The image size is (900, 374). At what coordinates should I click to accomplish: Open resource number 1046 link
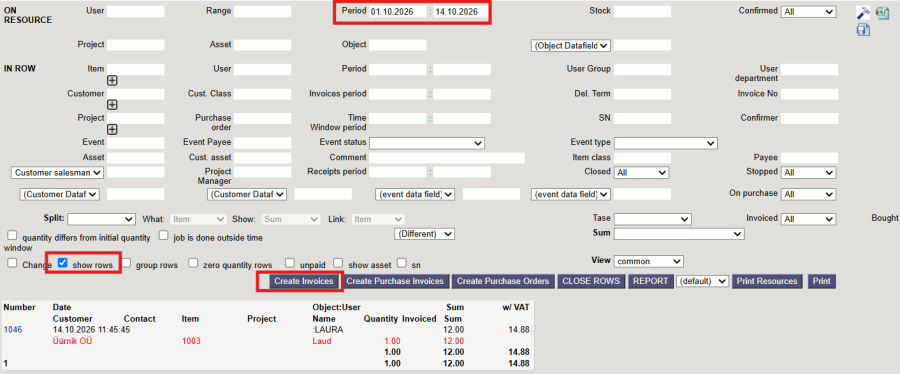coord(13,330)
